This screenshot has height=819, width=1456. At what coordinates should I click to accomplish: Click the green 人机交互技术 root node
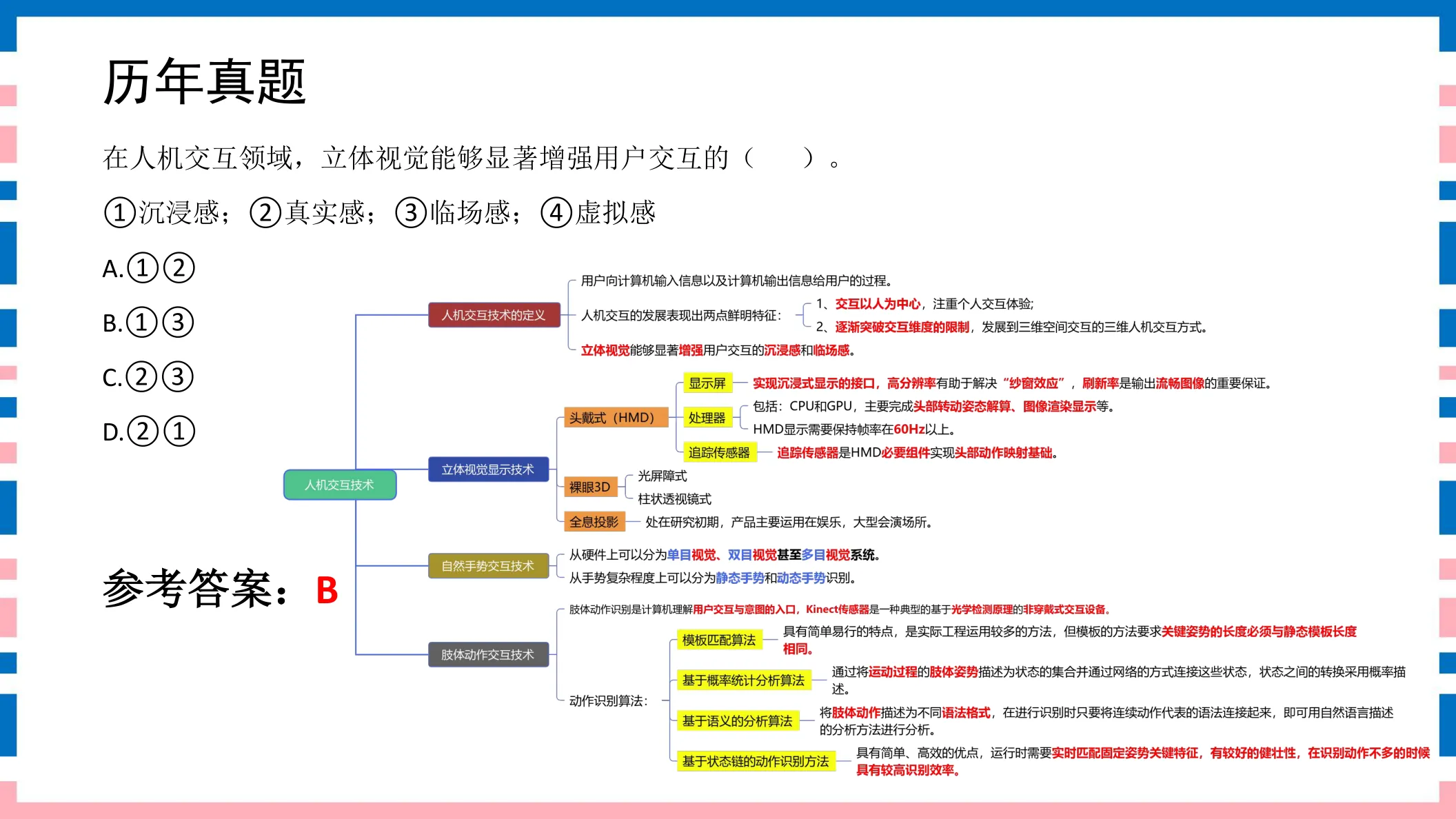click(x=340, y=485)
